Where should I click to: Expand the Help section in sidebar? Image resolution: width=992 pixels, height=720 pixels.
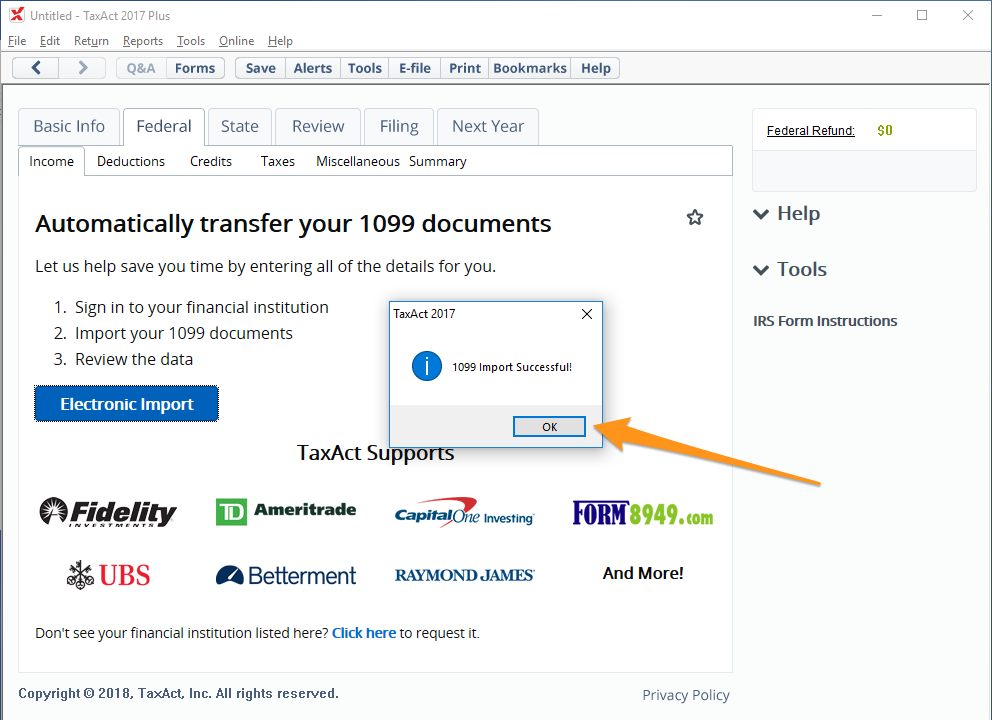point(786,214)
